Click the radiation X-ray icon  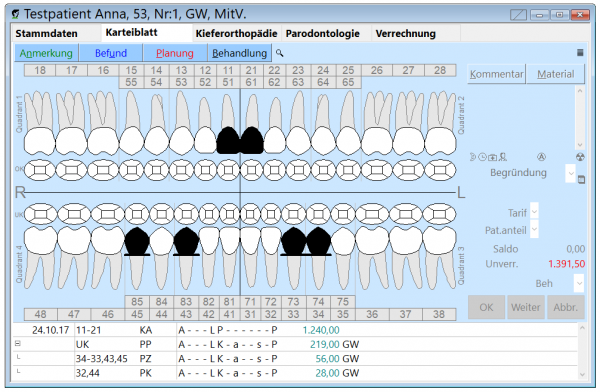coord(580,157)
